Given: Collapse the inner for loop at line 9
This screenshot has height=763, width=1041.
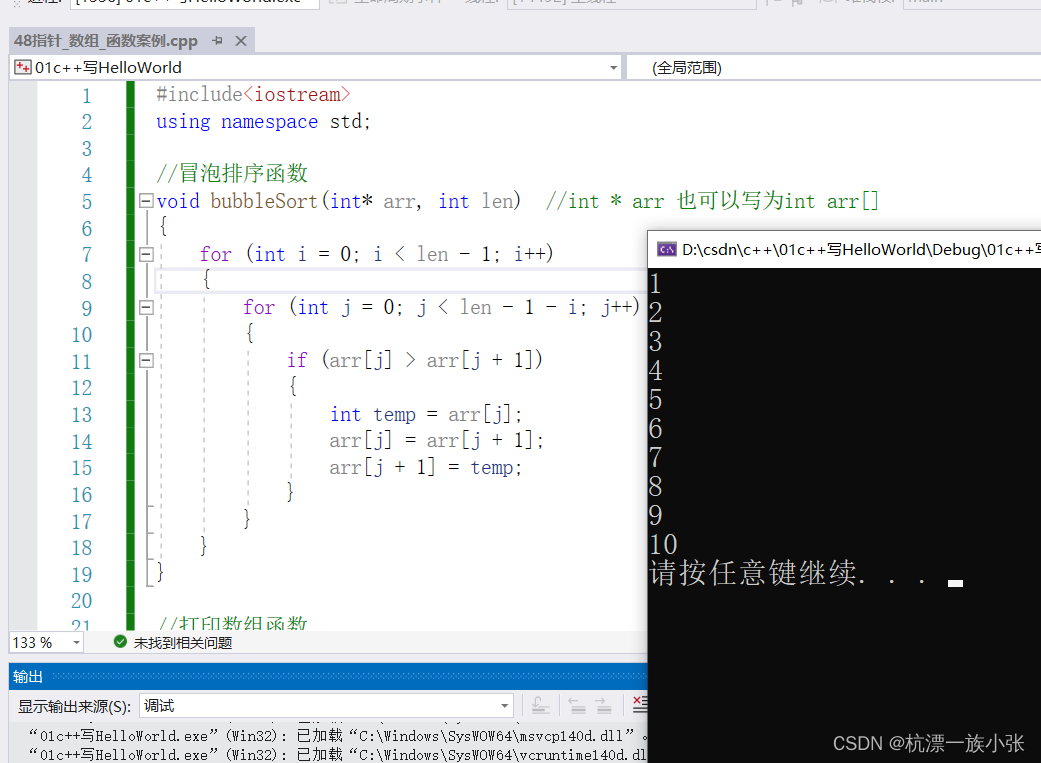Looking at the screenshot, I should 146,307.
